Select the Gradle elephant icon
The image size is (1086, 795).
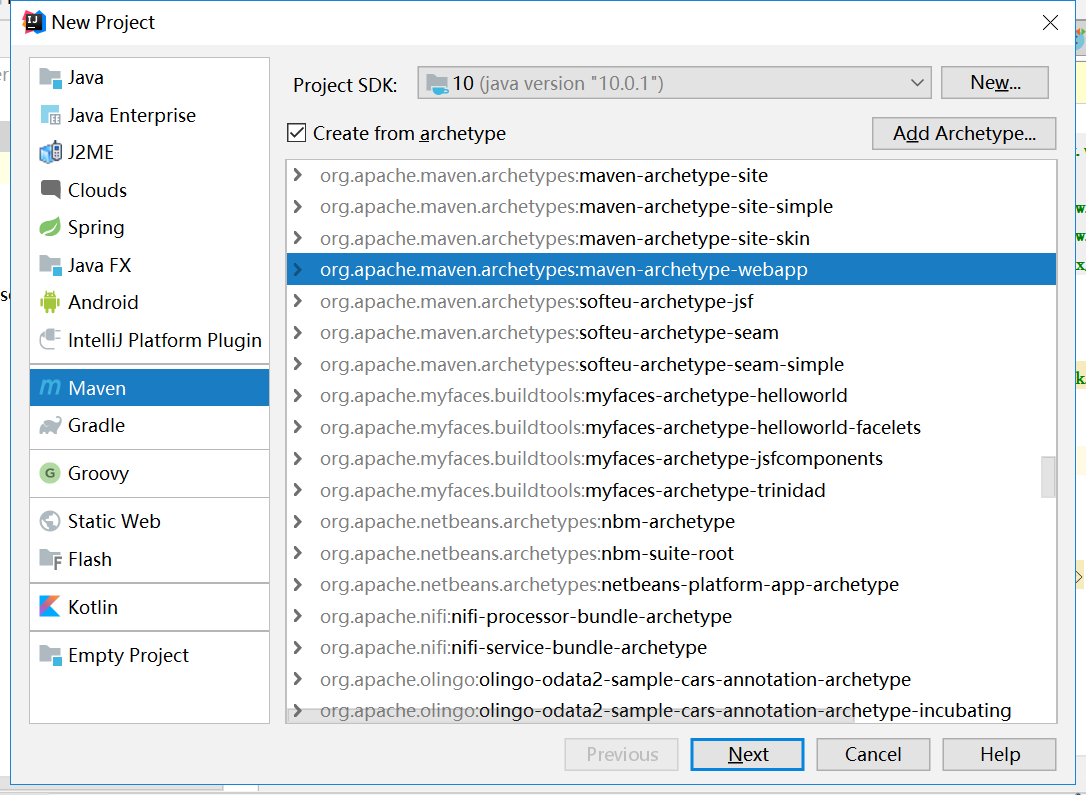[x=50, y=426]
